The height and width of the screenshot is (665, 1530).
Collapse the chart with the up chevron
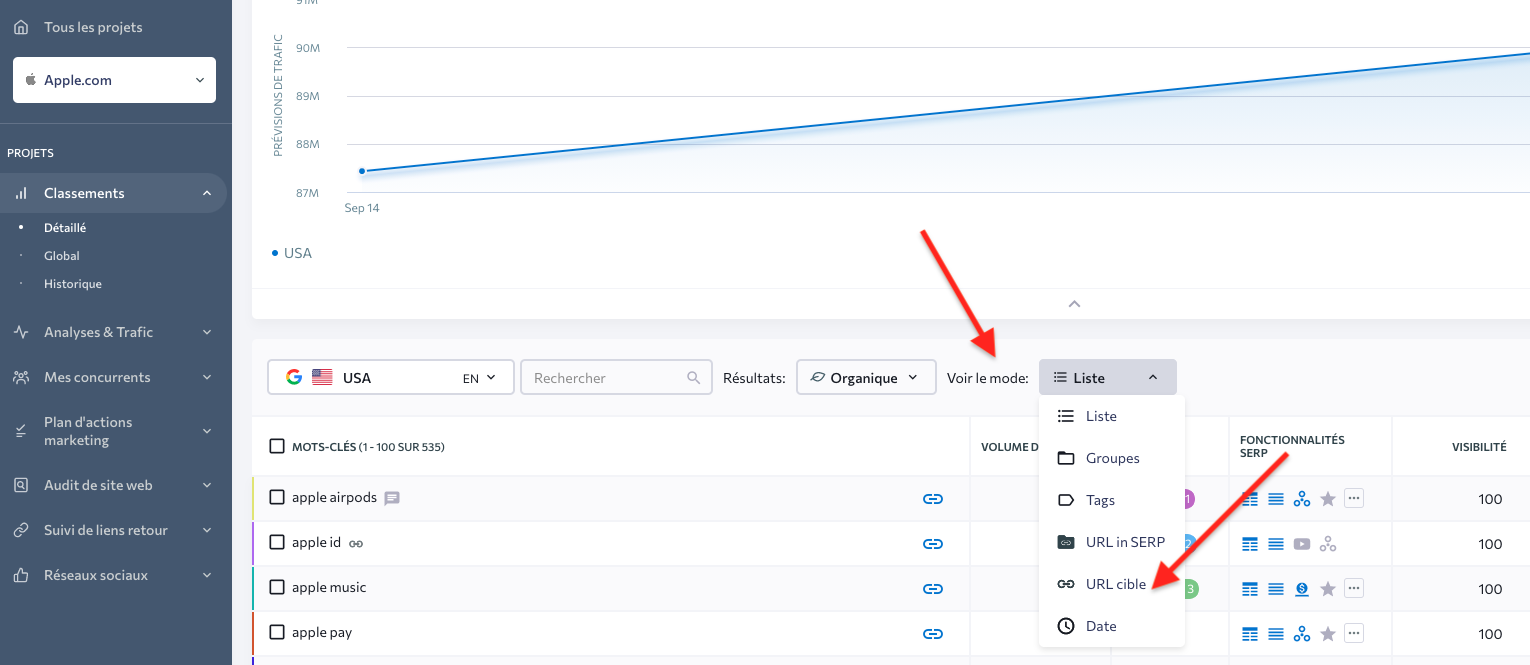click(1074, 303)
